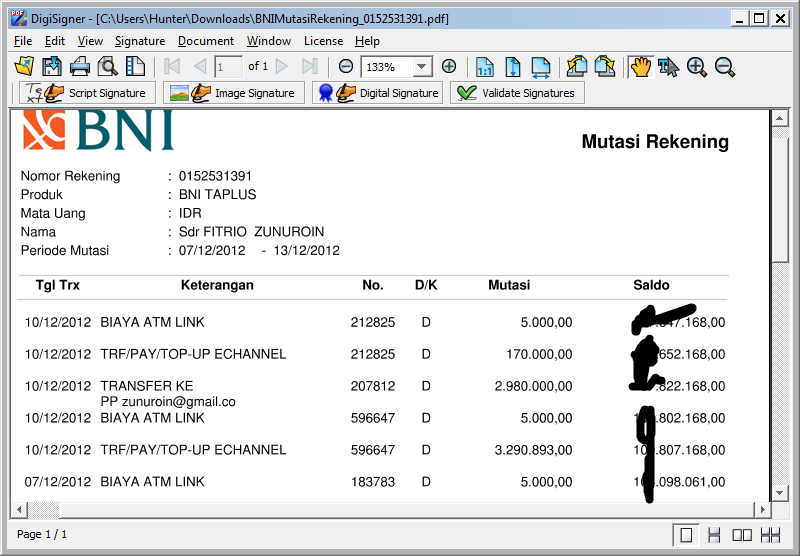
Task: Click the vertical scrollbar up arrow
Action: point(779,119)
